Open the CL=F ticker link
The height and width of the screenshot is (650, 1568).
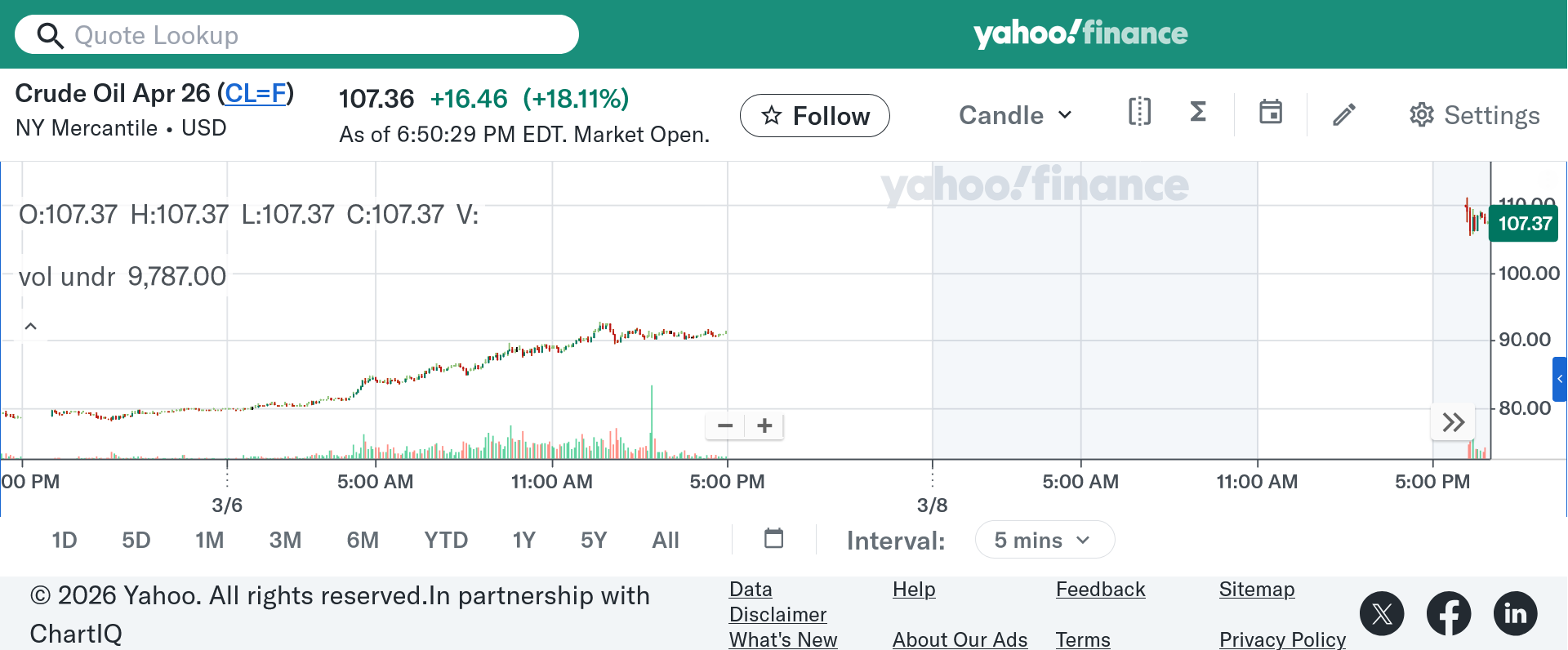pyautogui.click(x=256, y=94)
